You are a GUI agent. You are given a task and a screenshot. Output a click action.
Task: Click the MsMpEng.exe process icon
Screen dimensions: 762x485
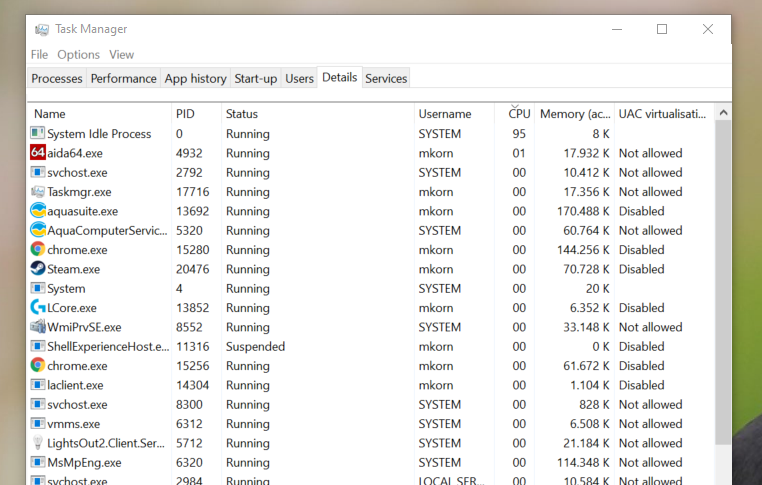pos(37,462)
